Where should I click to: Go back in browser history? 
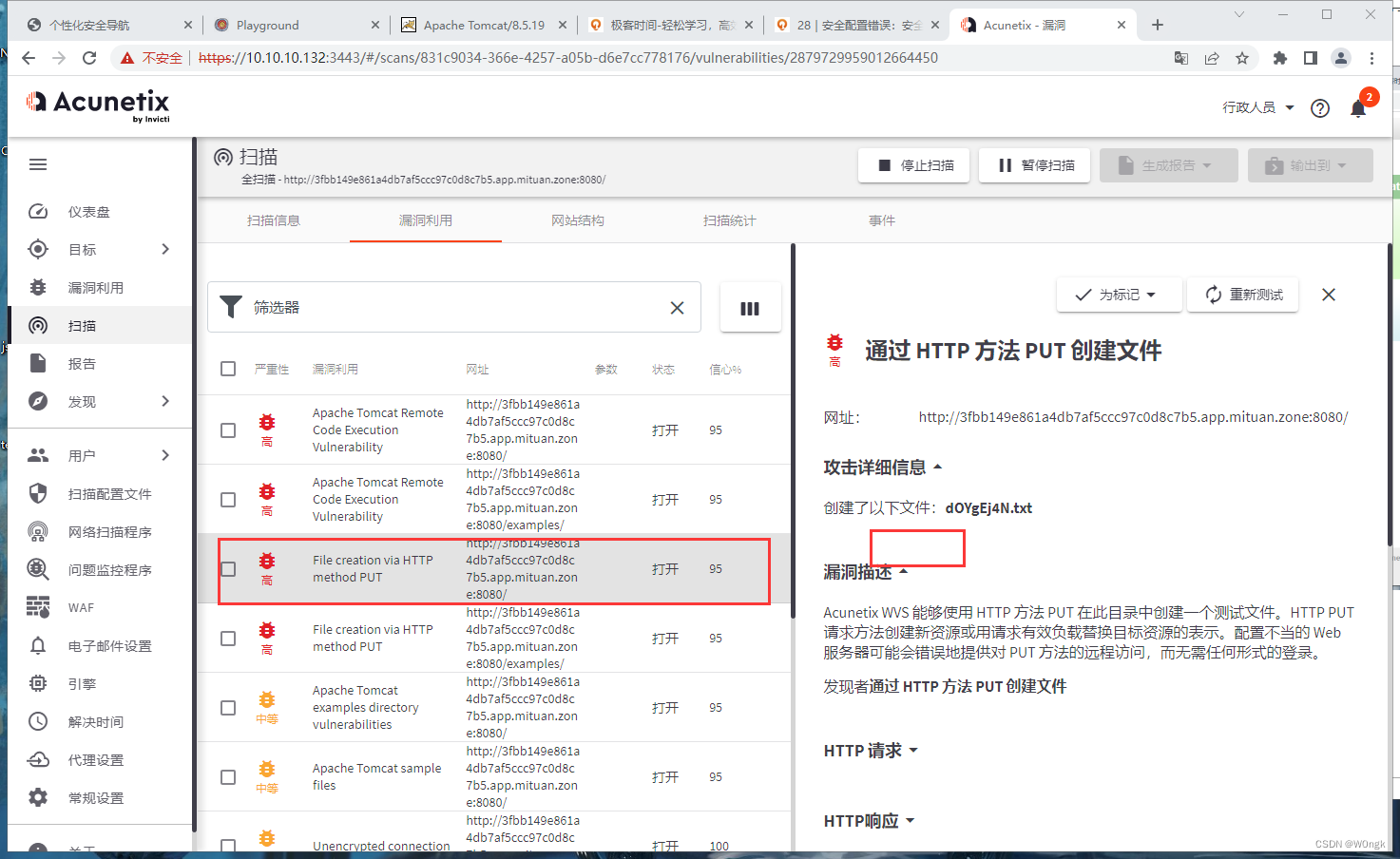pyautogui.click(x=29, y=58)
